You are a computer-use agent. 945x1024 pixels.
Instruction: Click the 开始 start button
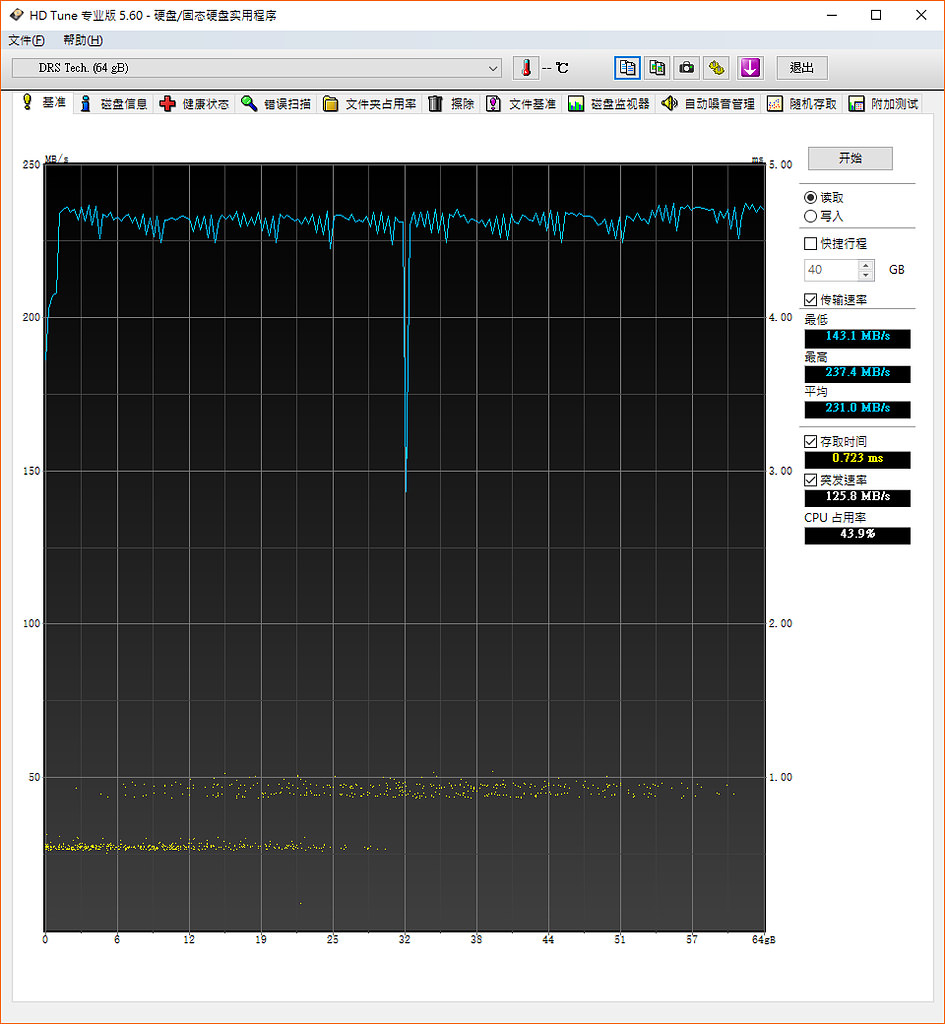[850, 158]
